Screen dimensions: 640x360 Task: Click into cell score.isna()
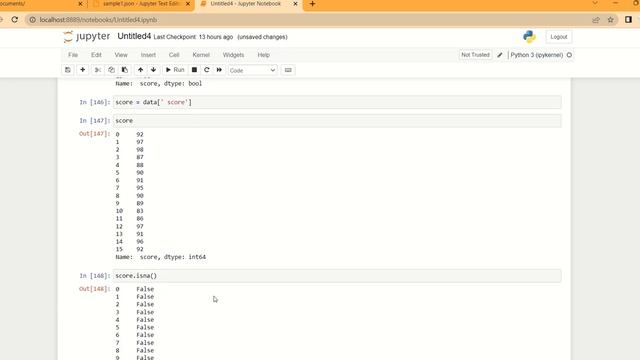coord(337,276)
